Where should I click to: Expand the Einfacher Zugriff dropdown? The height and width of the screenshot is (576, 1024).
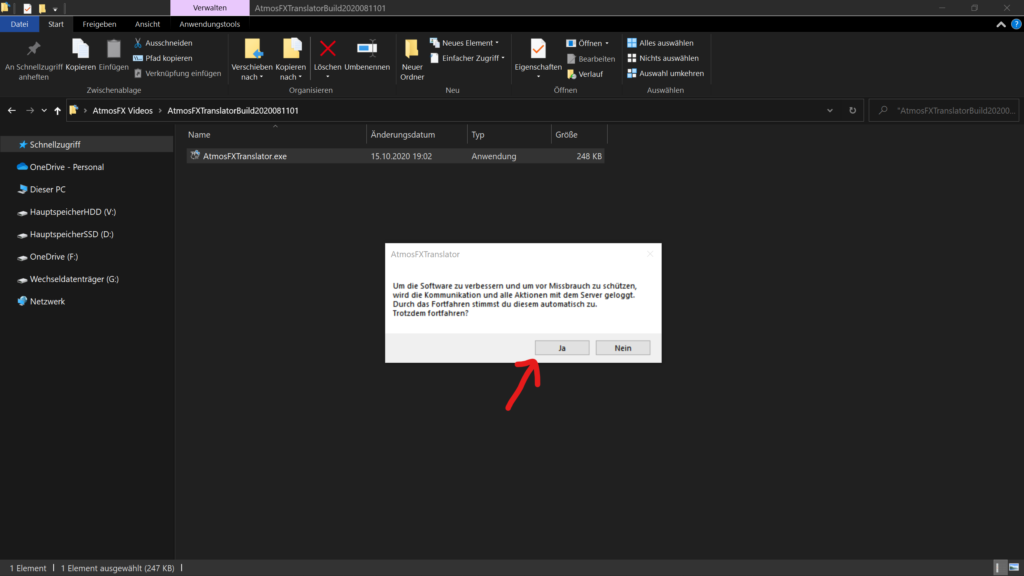[x=468, y=58]
